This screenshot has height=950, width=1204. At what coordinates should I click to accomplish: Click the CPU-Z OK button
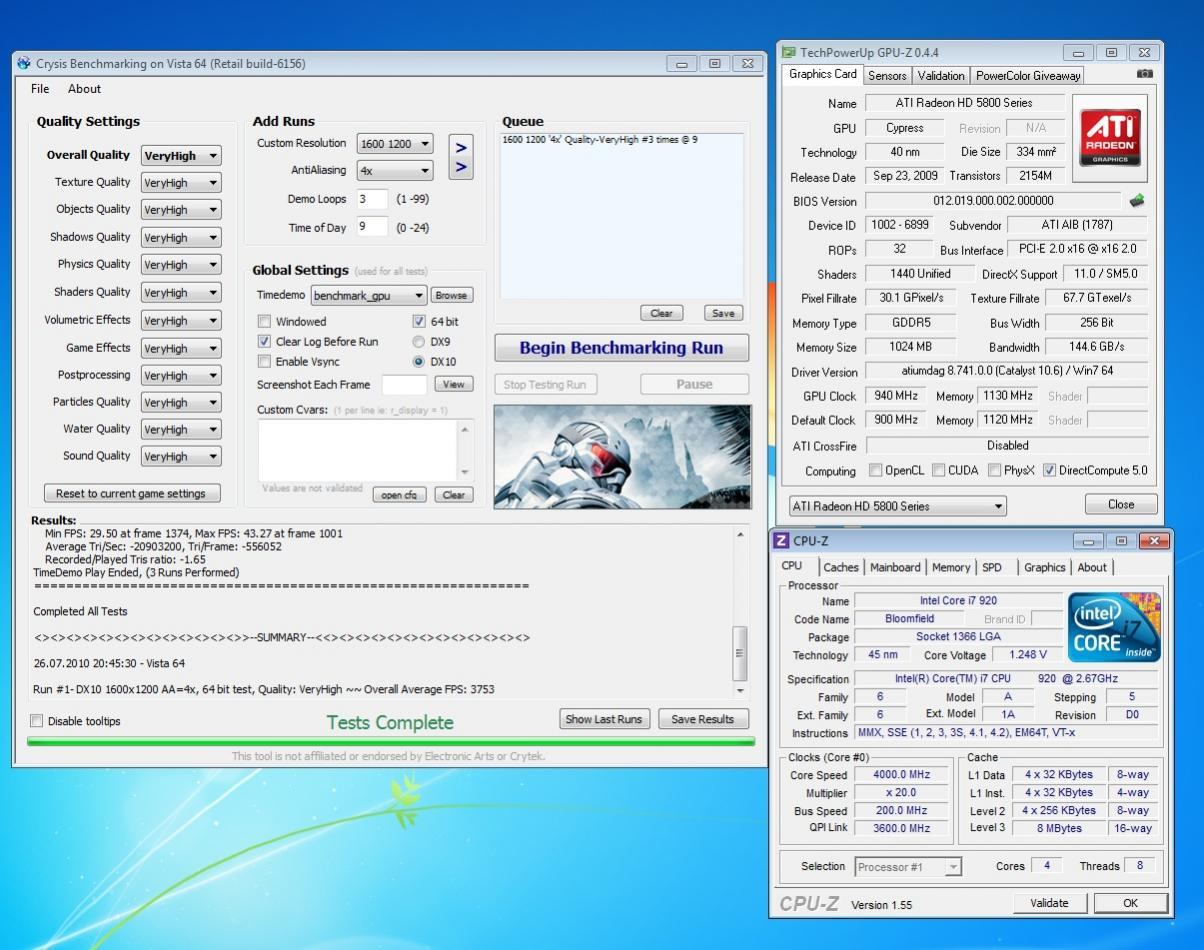tap(1130, 903)
